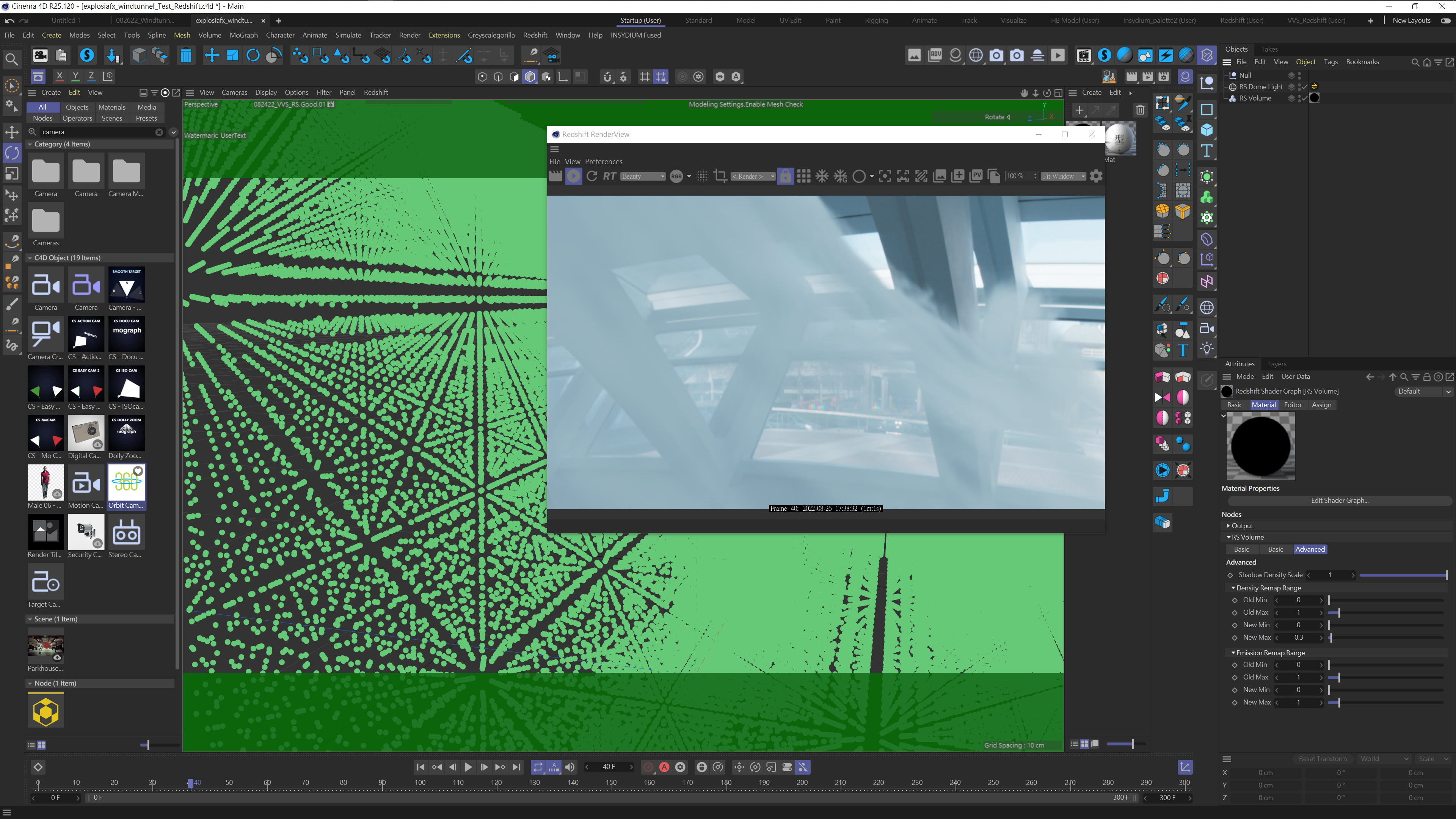Click Edit Shader Graph button
Viewport: 1456px width, 819px height.
(1339, 500)
